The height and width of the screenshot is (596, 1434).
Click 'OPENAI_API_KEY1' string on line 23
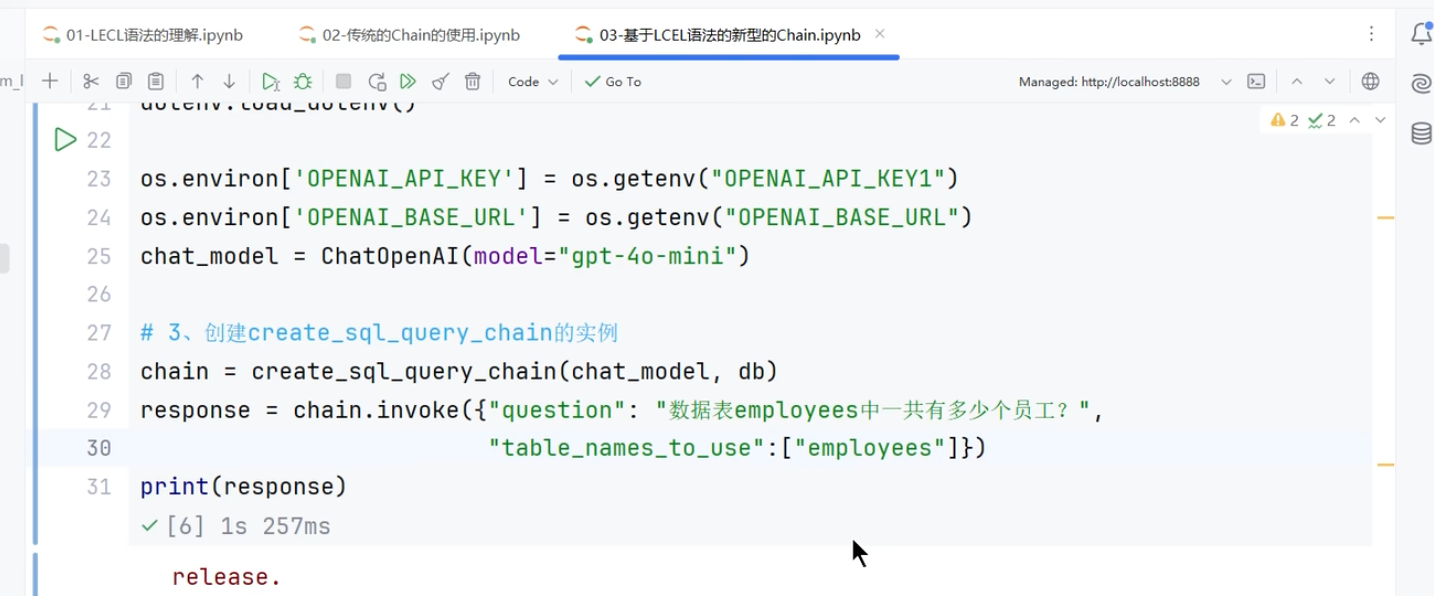point(827,179)
